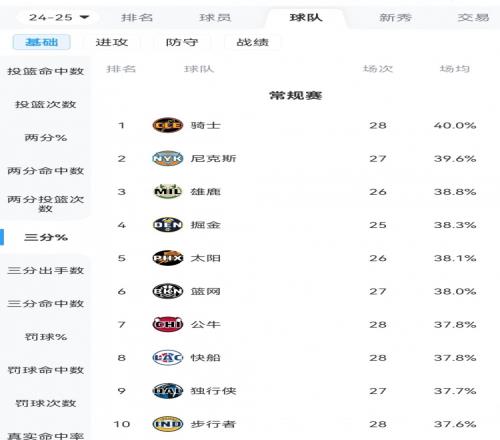Switch to the 排名 tab
Viewport: 500px width, 440px height.
click(137, 17)
